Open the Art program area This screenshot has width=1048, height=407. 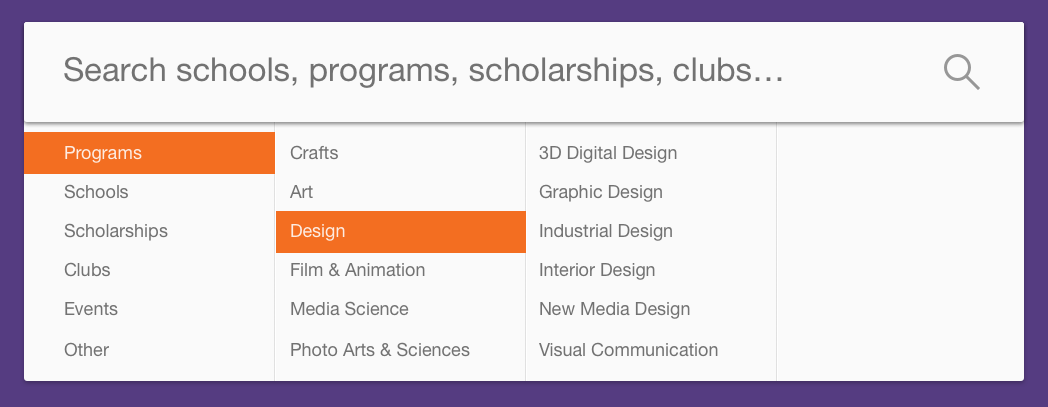[400, 192]
